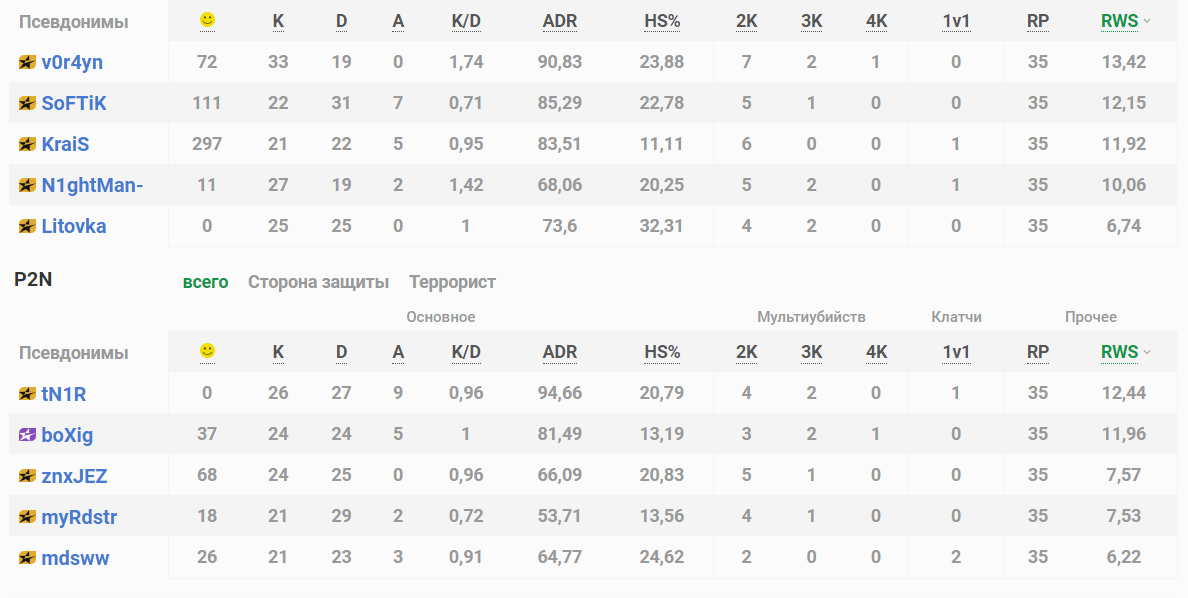
Task: Open N1ghtMan- player profile
Action: [x=92, y=185]
